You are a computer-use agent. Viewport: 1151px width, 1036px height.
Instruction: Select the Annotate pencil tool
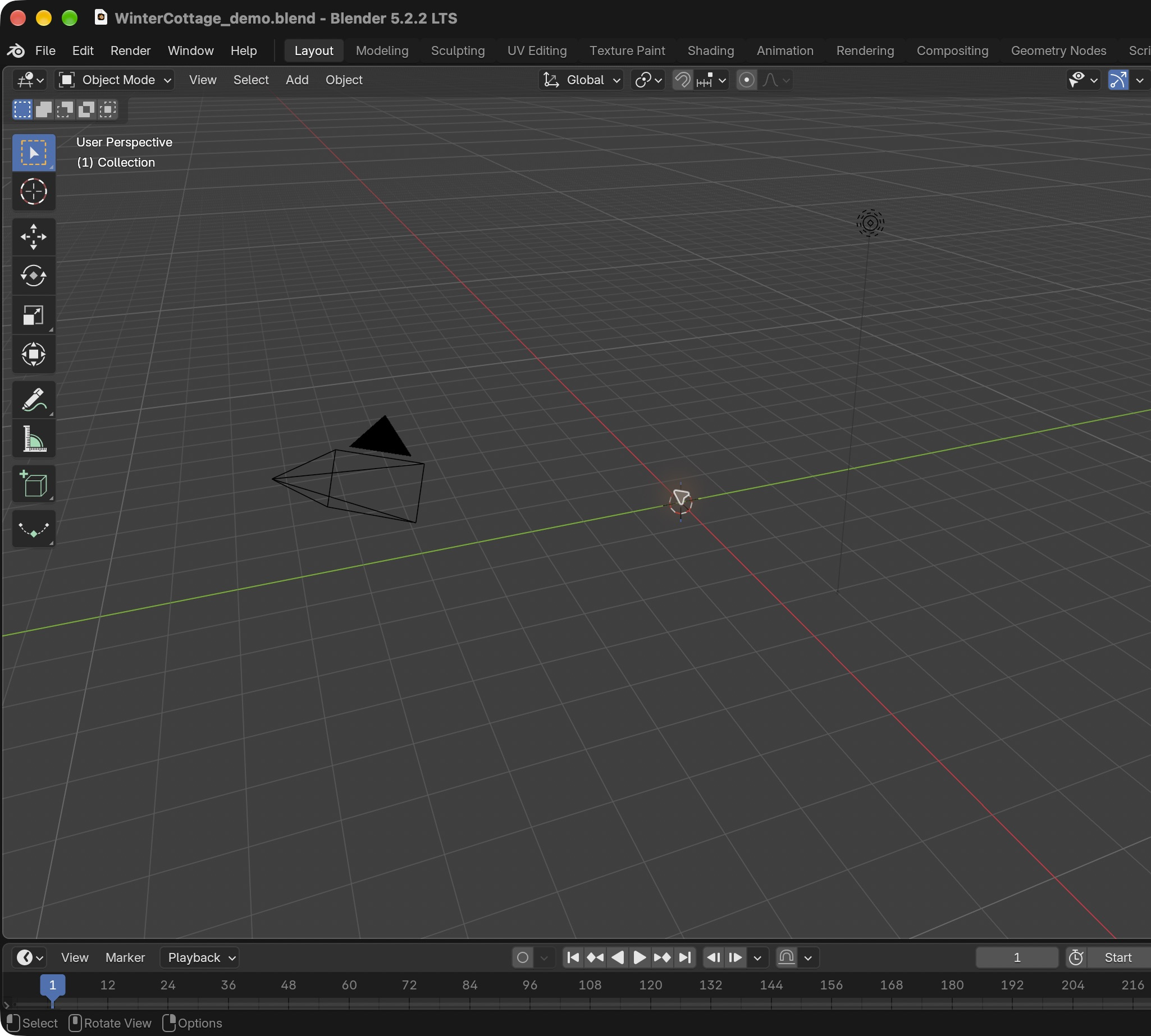[34, 400]
